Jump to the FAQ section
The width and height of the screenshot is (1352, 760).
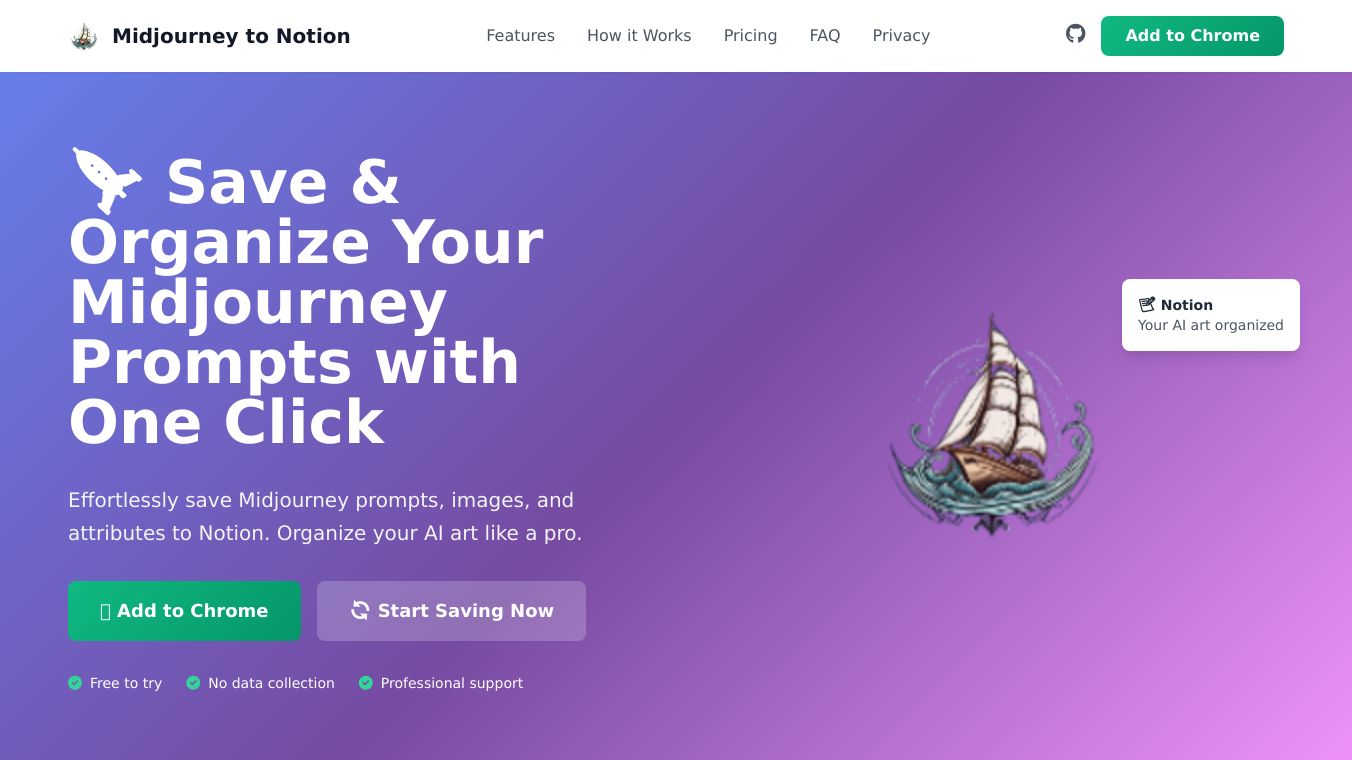pos(825,36)
